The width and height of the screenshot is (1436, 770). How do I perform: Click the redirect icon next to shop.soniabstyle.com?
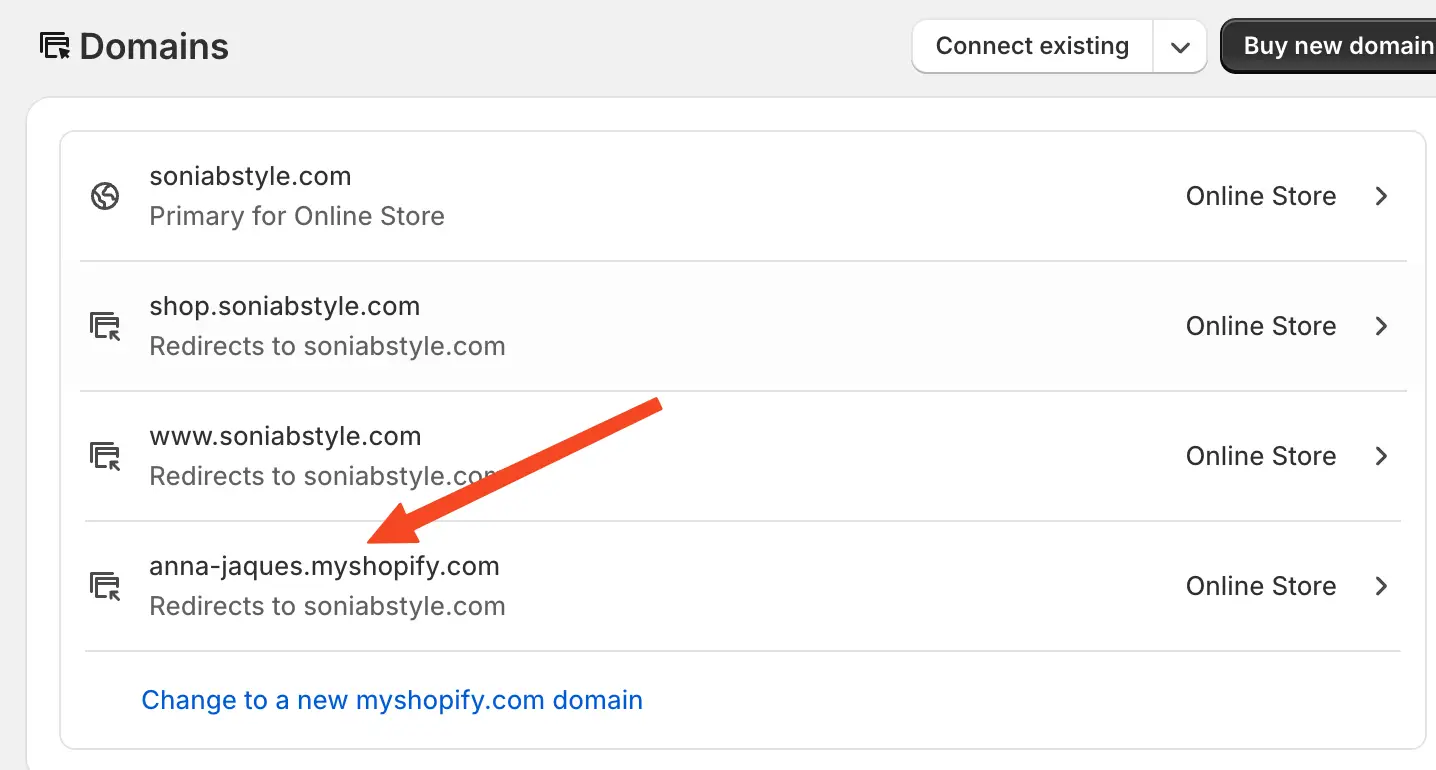pos(104,326)
